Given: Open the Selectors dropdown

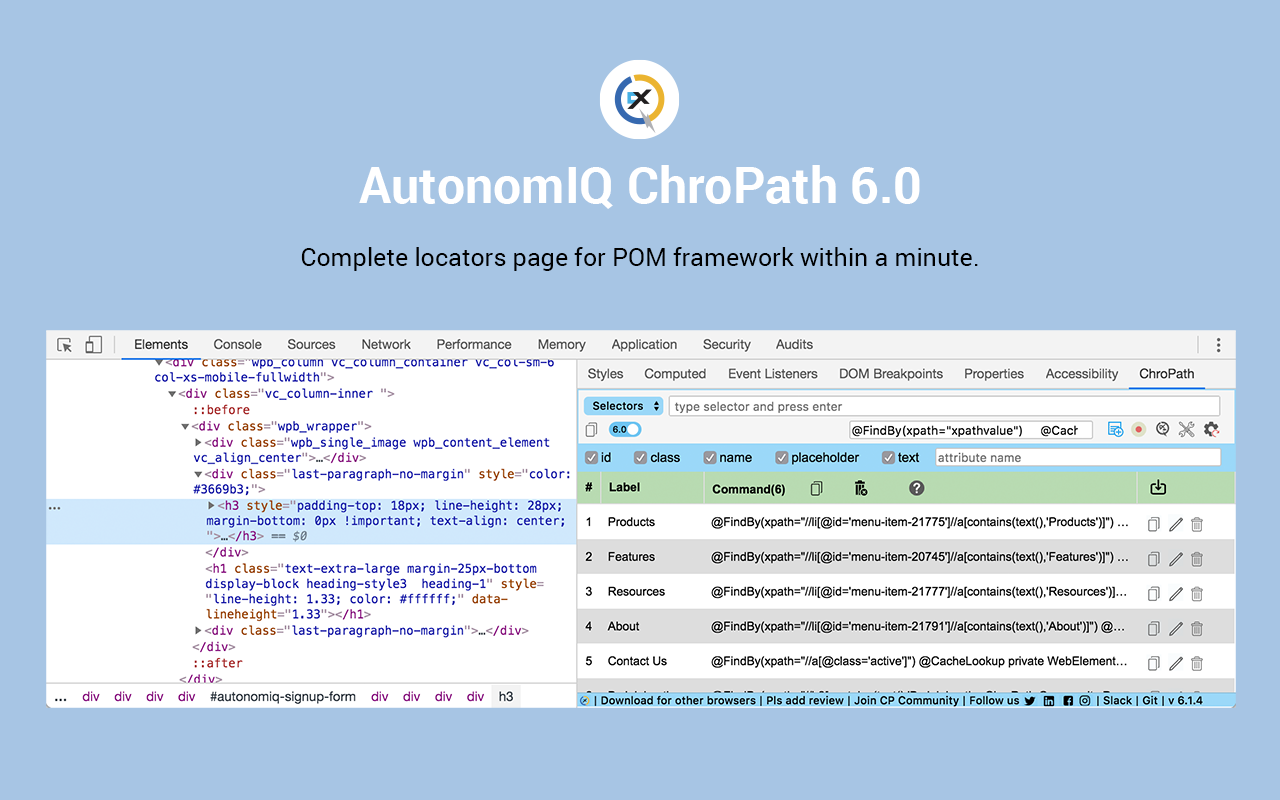Looking at the screenshot, I should 623,406.
